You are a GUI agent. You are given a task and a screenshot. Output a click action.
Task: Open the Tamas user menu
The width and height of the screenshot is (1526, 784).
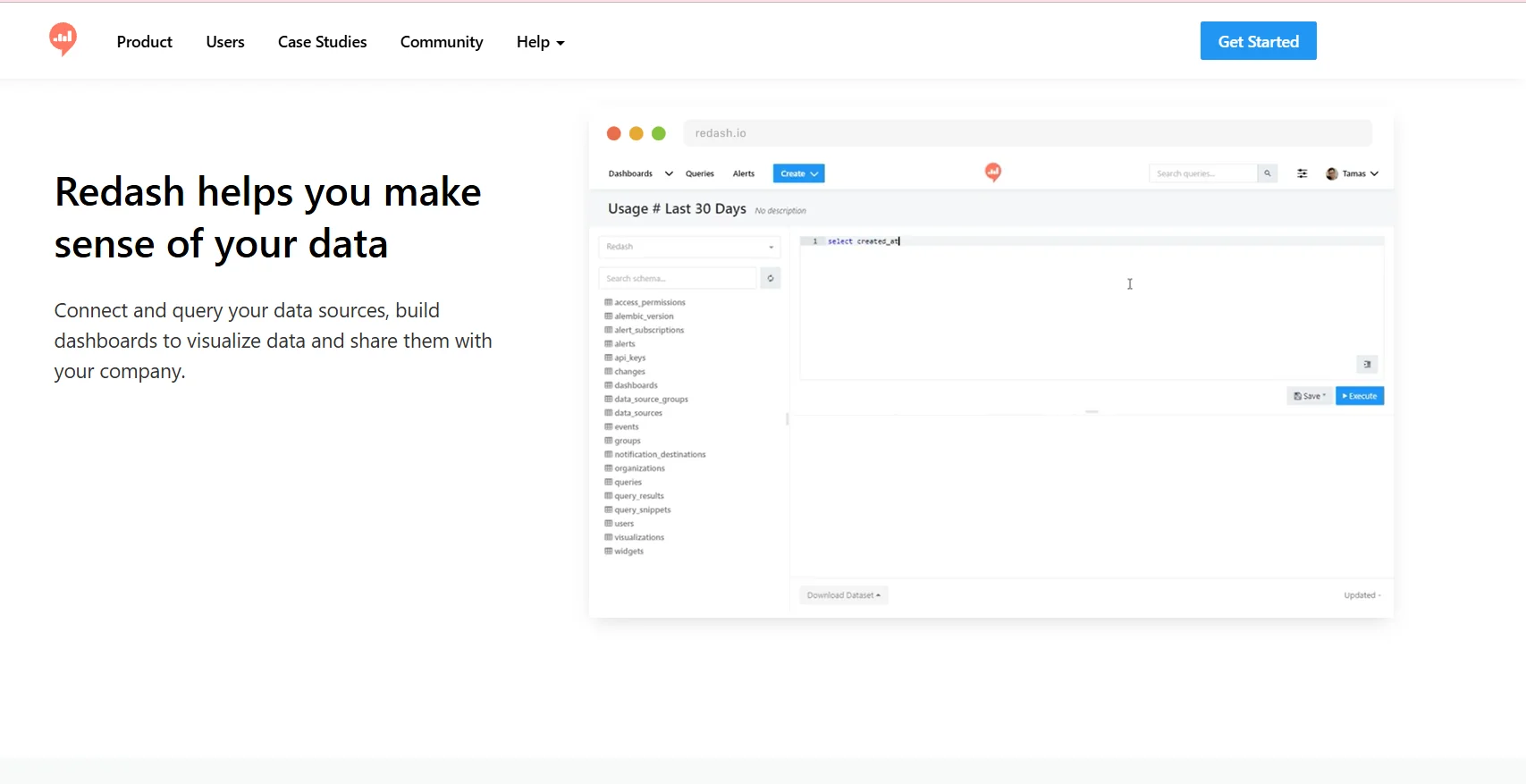coord(1352,173)
